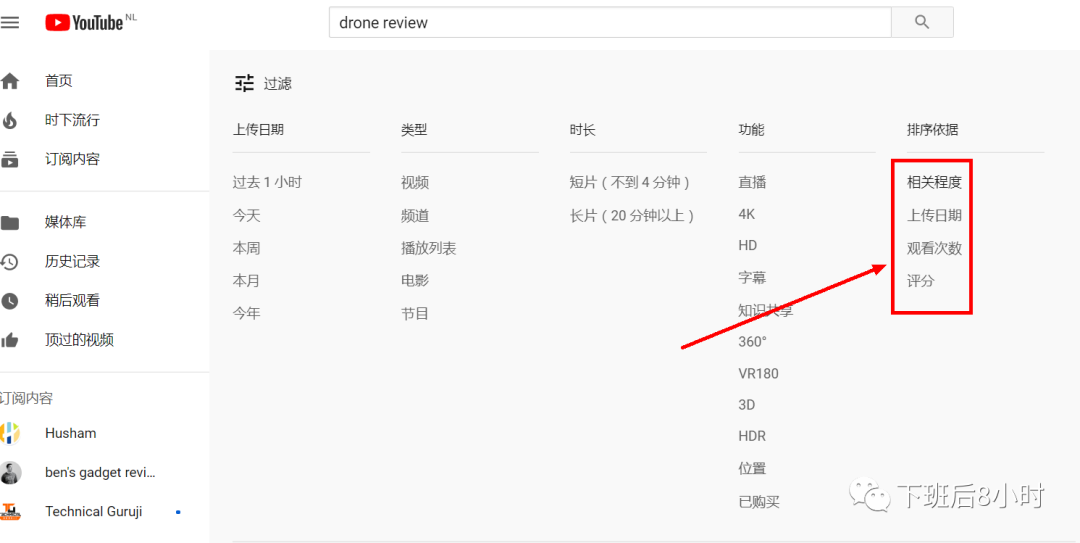The image size is (1080, 543).
Task: Click the search magnifier button
Action: click(x=922, y=22)
